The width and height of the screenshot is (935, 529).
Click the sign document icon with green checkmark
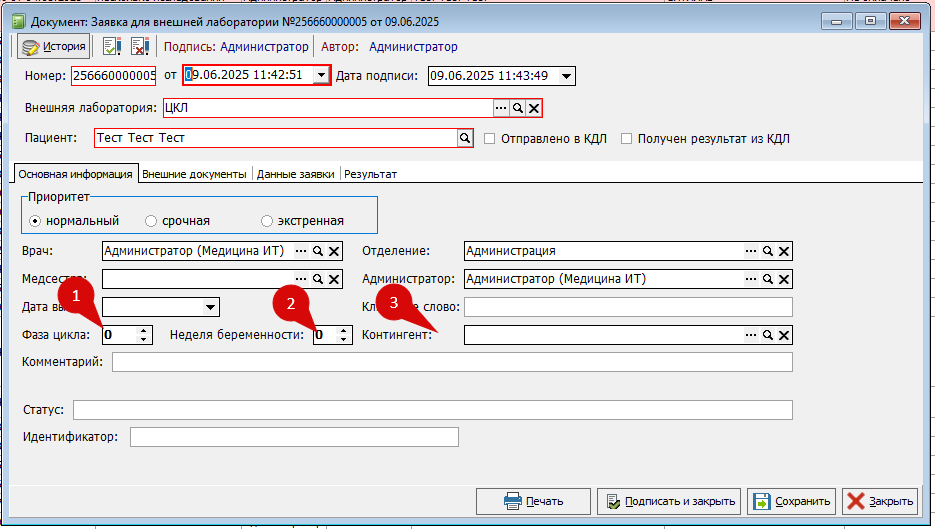point(112,46)
